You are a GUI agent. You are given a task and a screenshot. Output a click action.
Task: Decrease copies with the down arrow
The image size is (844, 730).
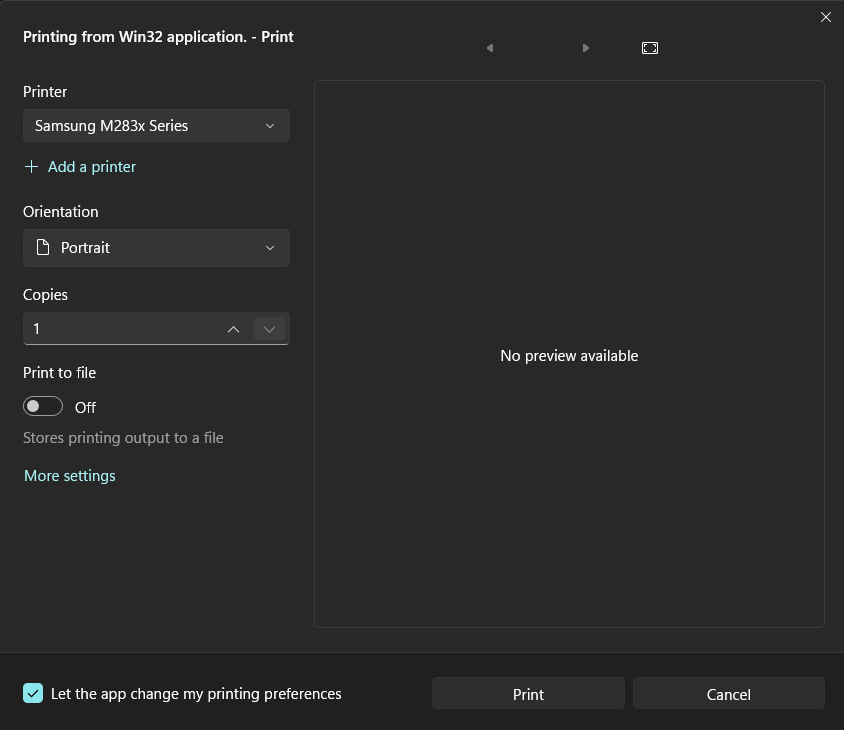click(x=269, y=329)
